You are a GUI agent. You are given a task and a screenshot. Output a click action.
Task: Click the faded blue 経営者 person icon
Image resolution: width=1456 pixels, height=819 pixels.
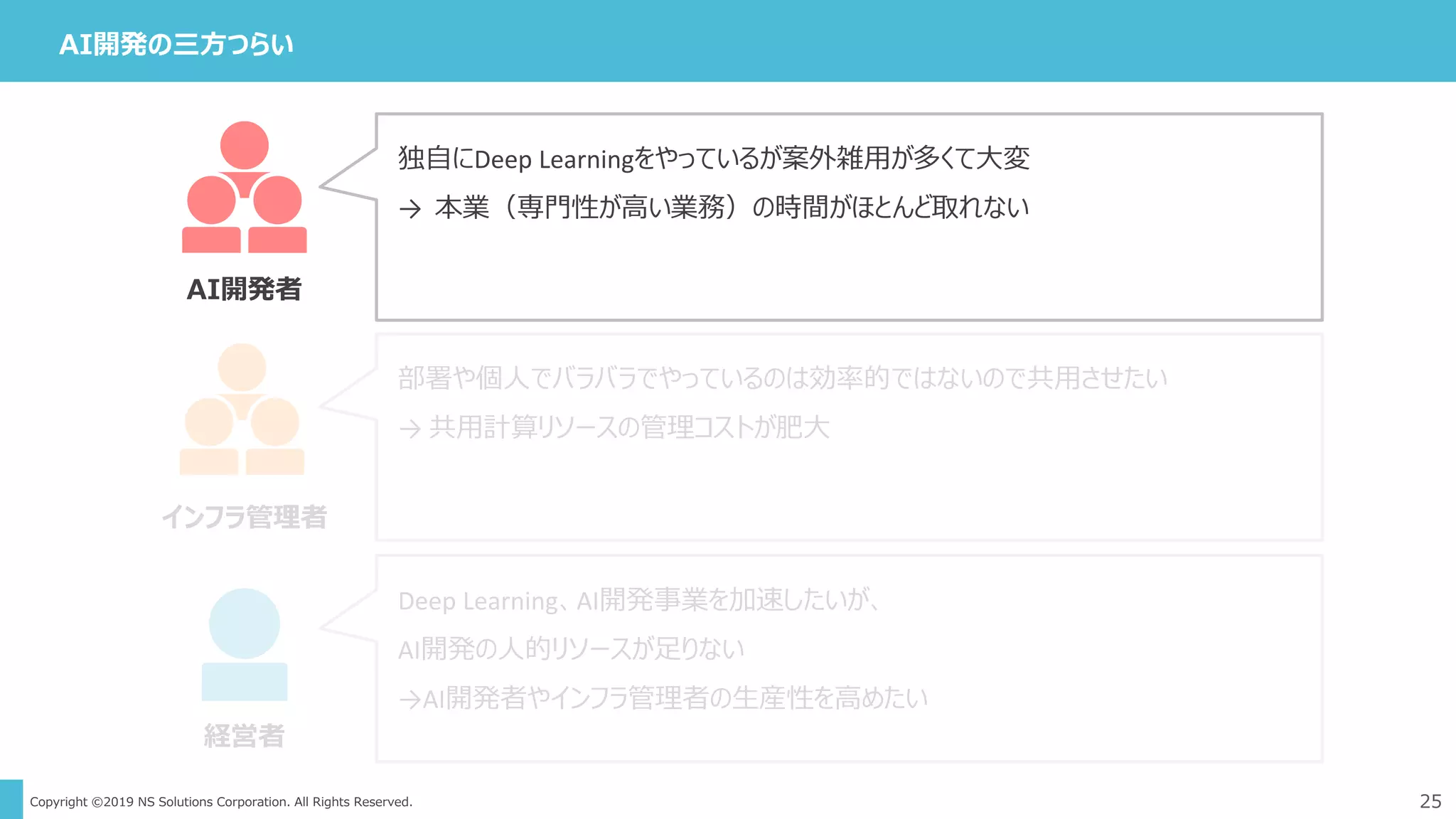tap(245, 644)
